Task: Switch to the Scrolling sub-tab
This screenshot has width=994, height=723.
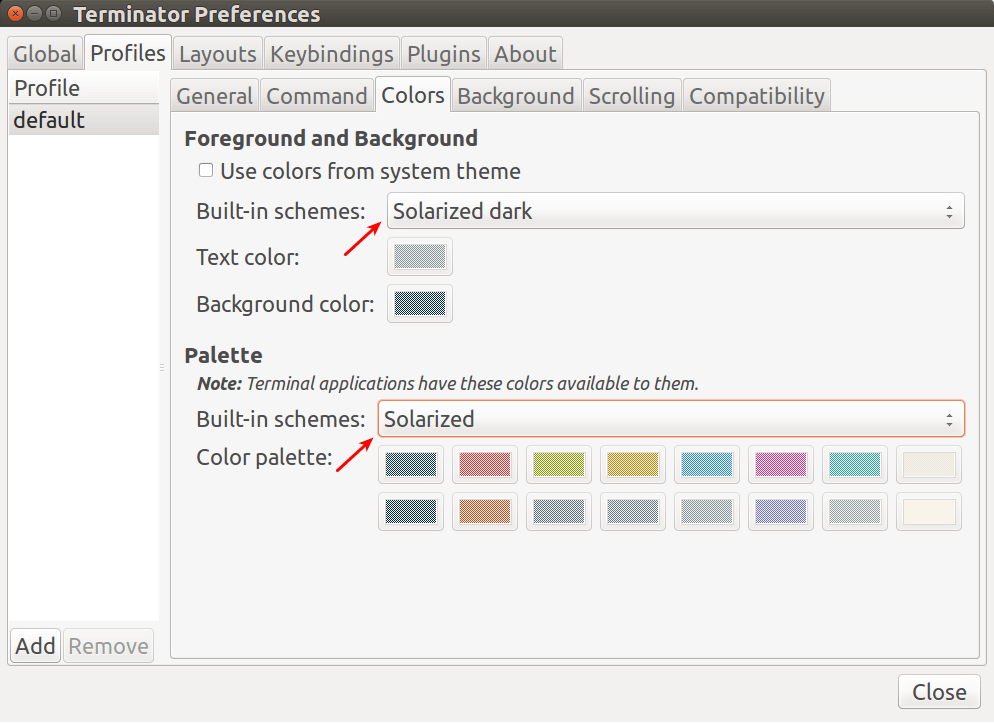Action: [632, 96]
